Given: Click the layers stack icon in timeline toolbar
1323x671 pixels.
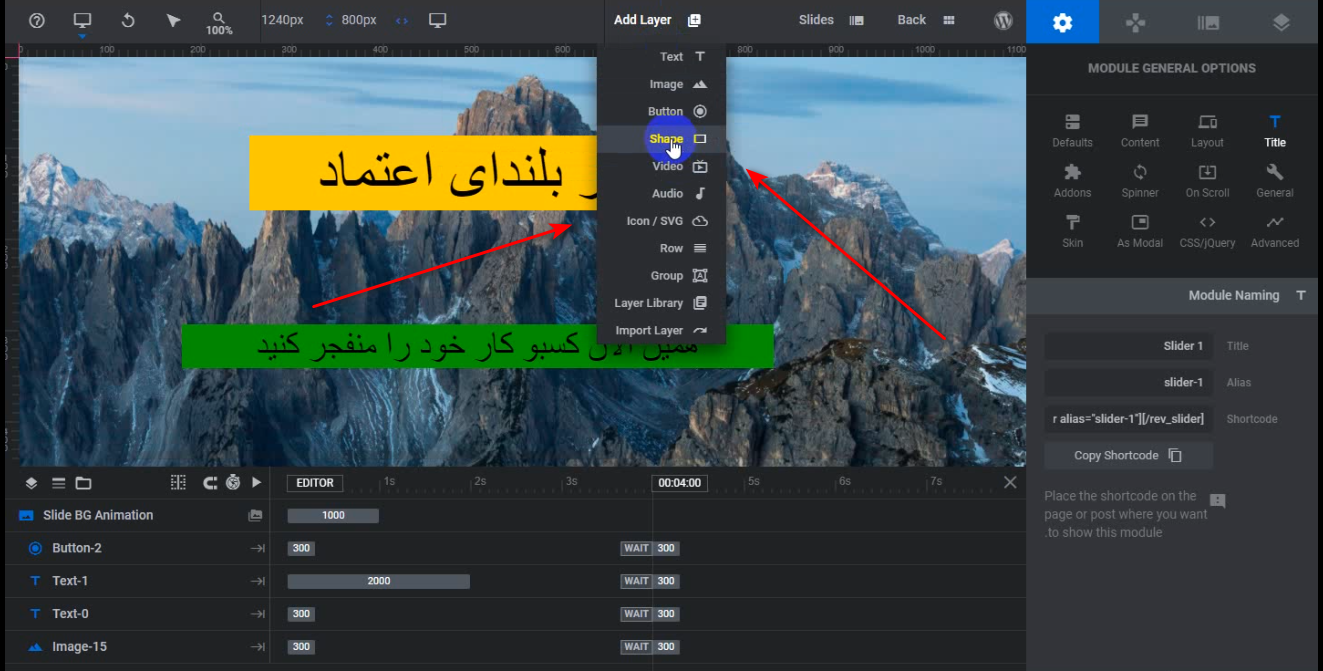Looking at the screenshot, I should [x=32, y=483].
